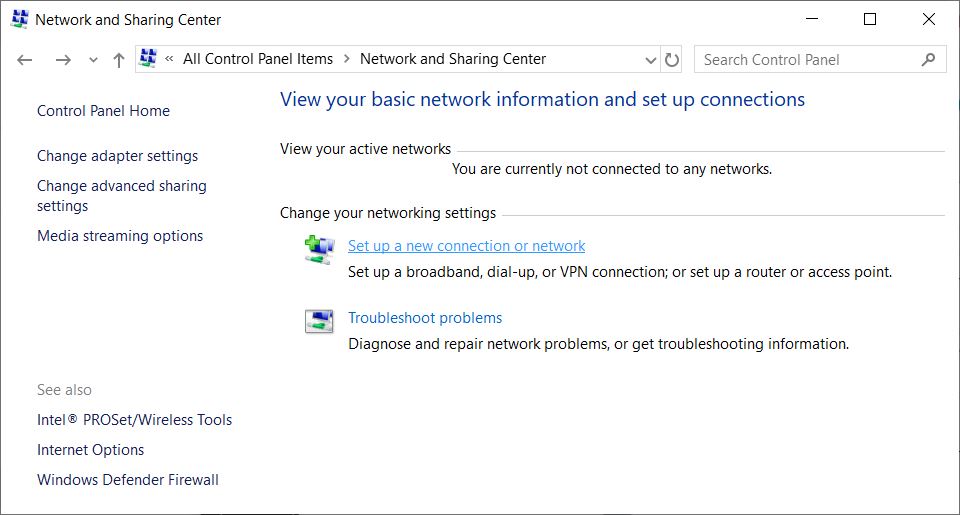This screenshot has height=515, width=960.
Task: Open the chevron after All Control Panel Items
Action: click(347, 59)
